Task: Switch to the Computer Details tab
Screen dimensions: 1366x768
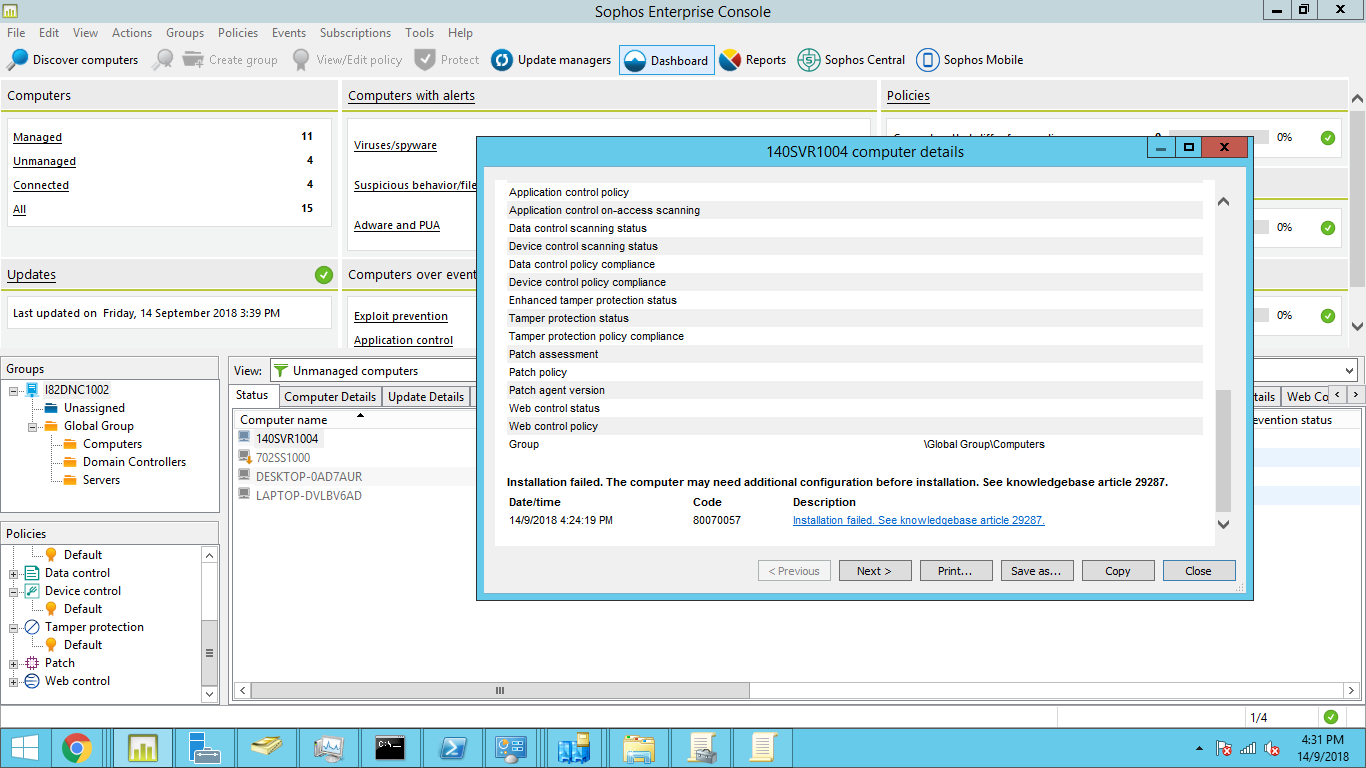Action: pyautogui.click(x=330, y=396)
